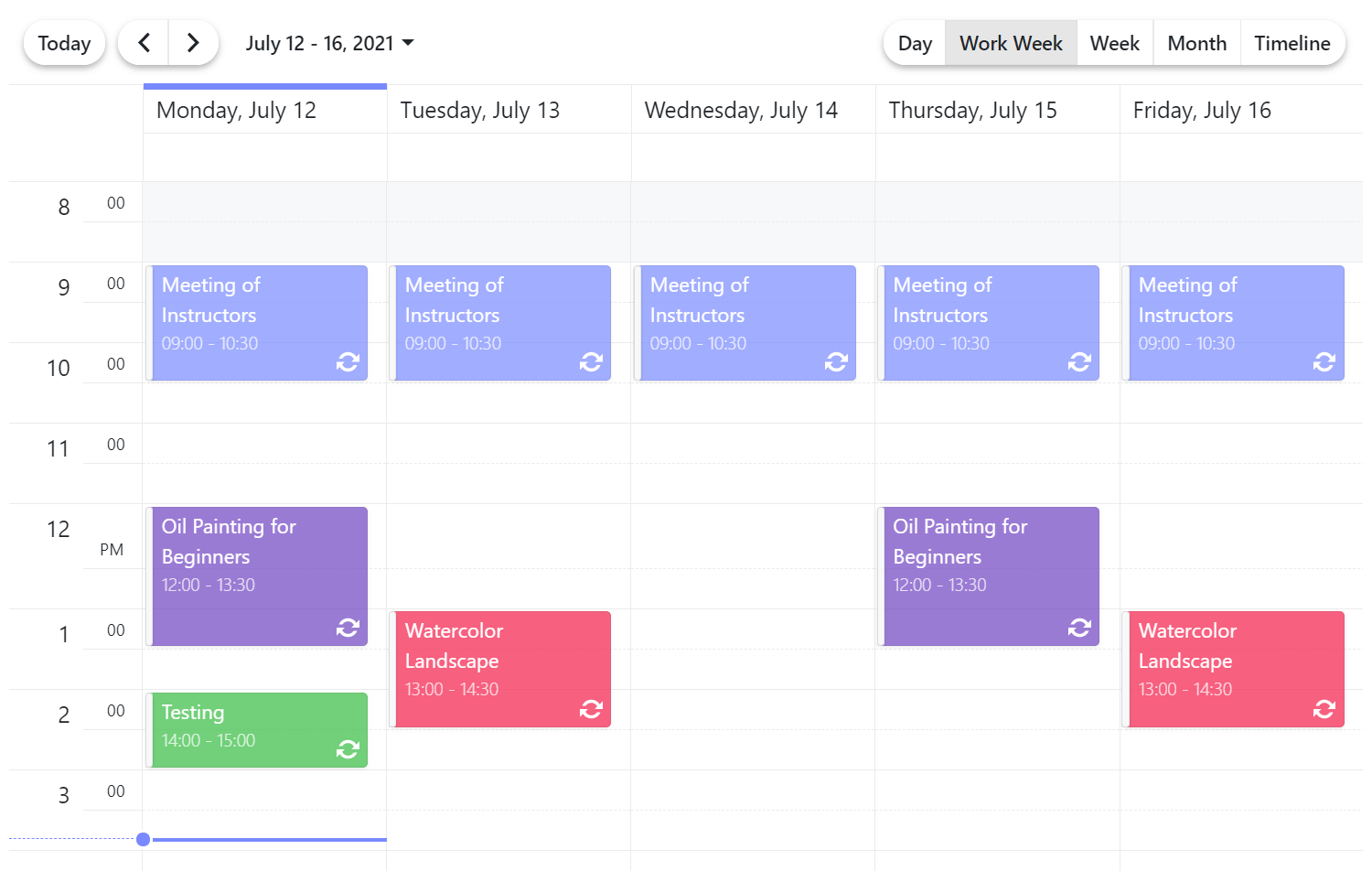1372x871 pixels.
Task: Open the July 12 - 16, 2021 date picker
Action: pos(329,43)
